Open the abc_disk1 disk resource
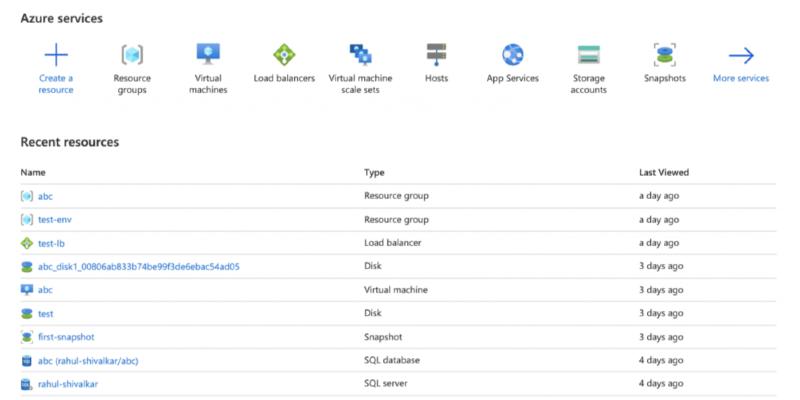Viewport: 800px width, 400px height. tap(139, 267)
